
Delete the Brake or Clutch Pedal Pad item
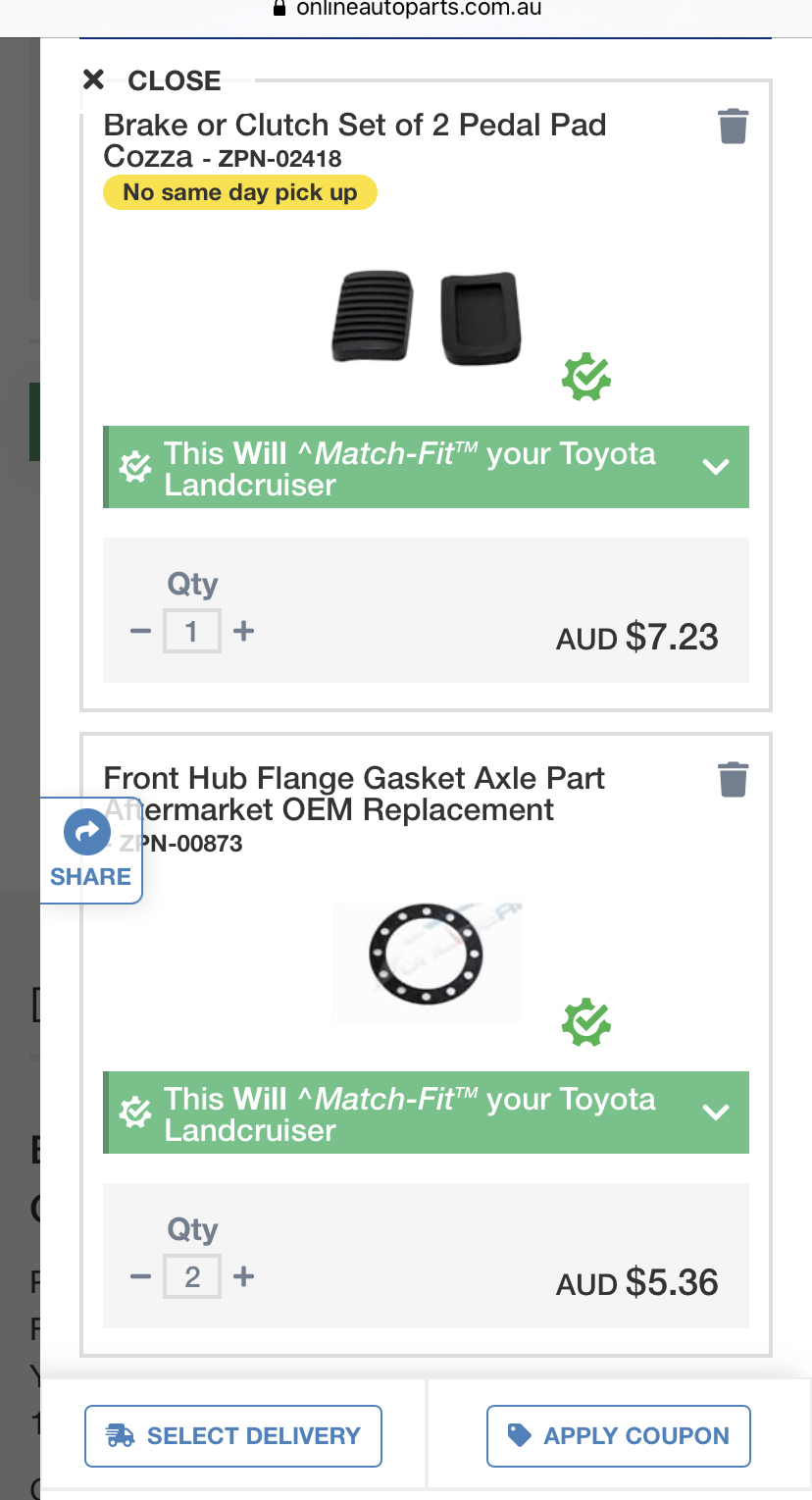tap(733, 127)
